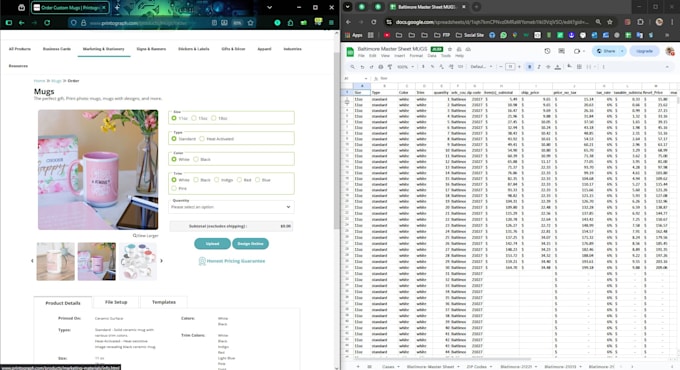Switch to the File Setup tab
The image size is (680, 370).
pos(116,302)
